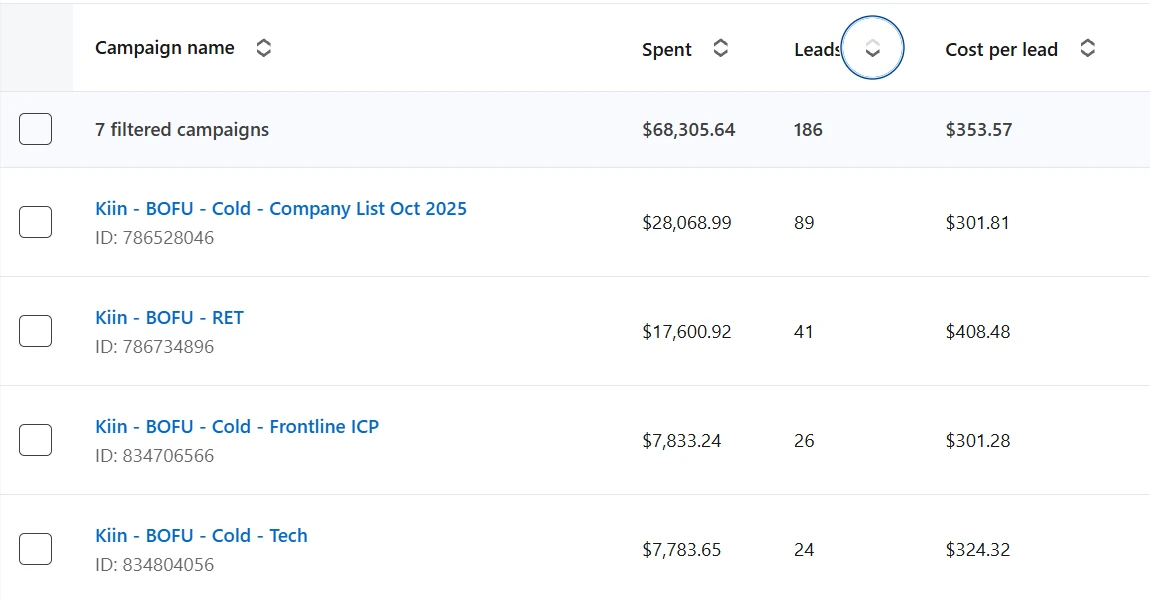This screenshot has width=1150, height=601.
Task: Click spent value $17,600.92
Action: (686, 332)
